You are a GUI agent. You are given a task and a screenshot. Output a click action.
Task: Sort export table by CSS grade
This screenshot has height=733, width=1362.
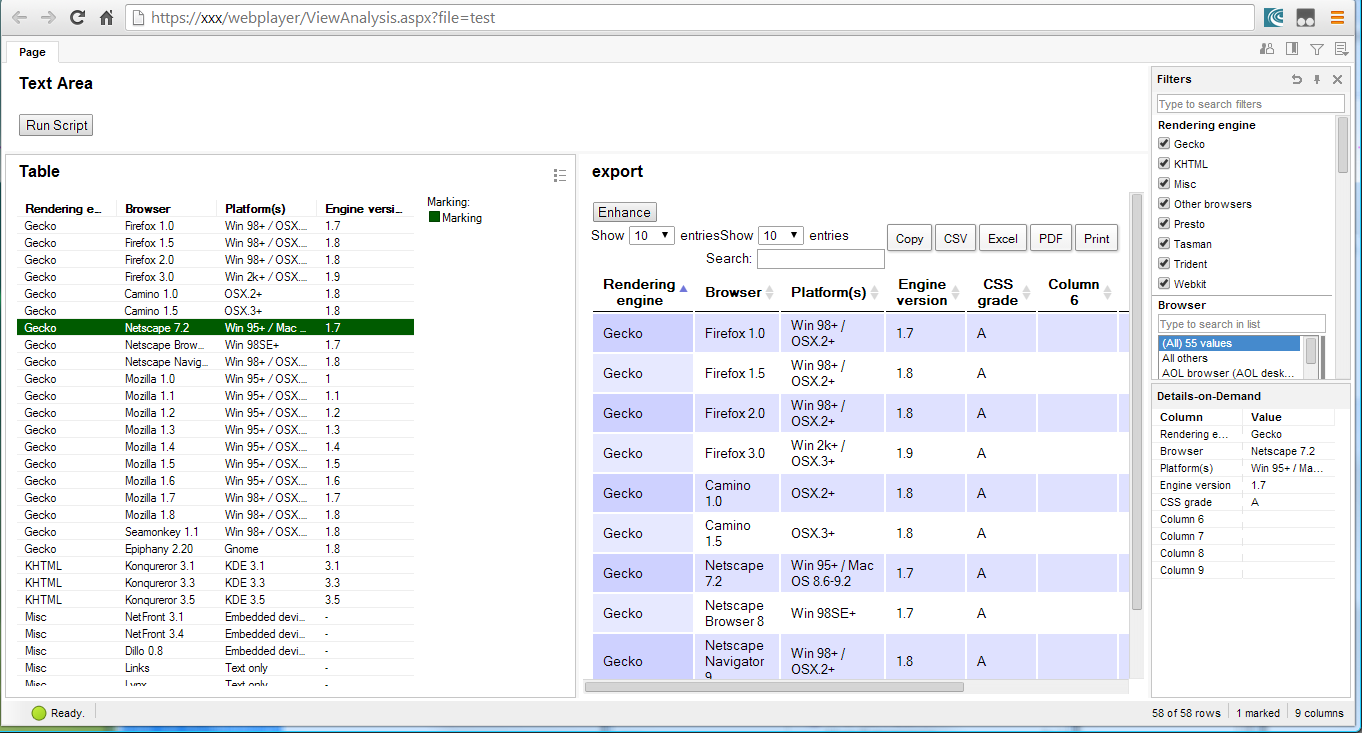(x=1001, y=292)
